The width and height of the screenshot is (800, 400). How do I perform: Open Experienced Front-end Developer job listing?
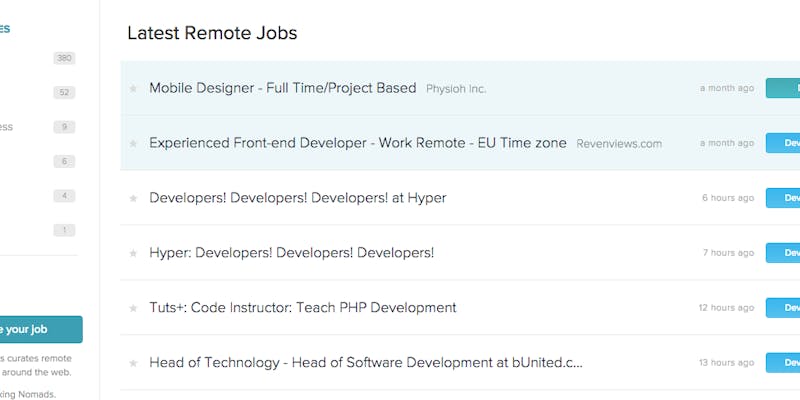tap(357, 143)
